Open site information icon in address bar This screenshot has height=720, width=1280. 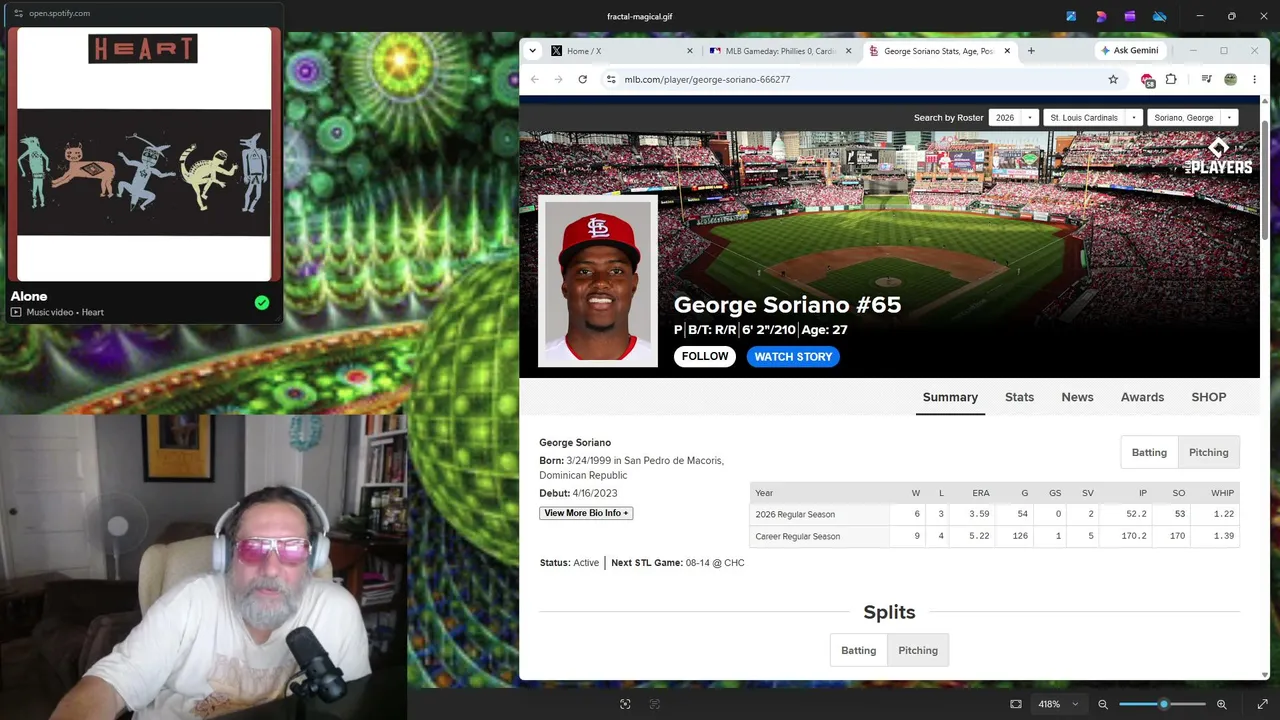[611, 79]
